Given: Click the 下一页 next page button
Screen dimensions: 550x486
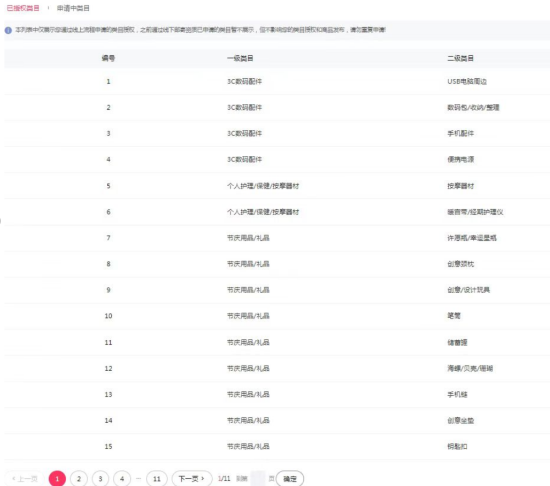Looking at the screenshot, I should (x=192, y=479).
